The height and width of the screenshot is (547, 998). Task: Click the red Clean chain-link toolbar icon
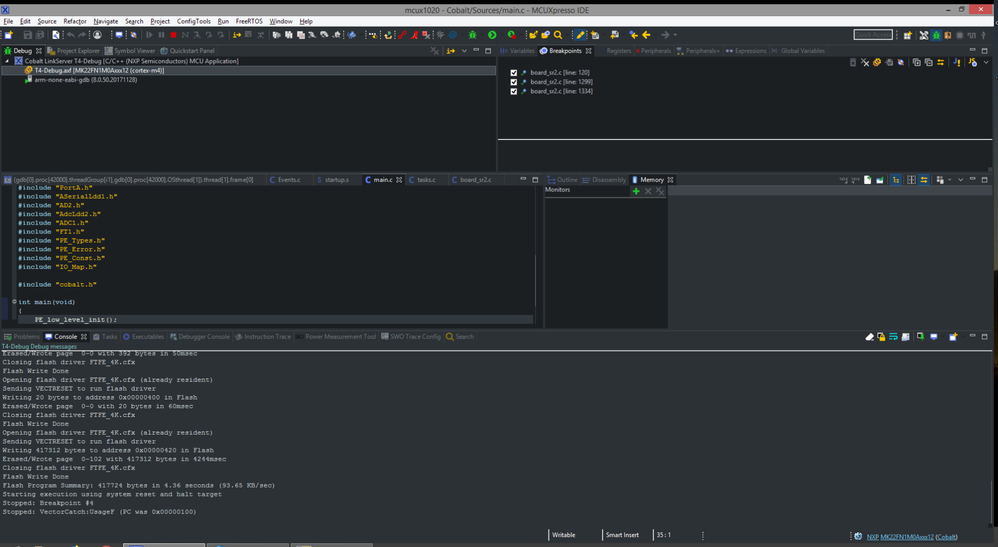[x=402, y=35]
